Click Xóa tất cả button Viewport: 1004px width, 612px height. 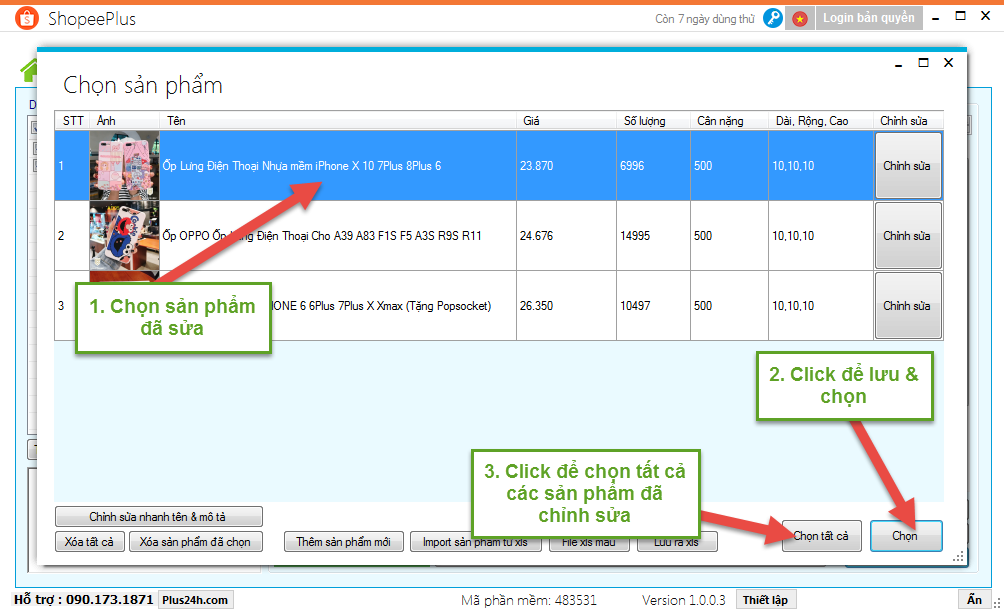tap(90, 542)
